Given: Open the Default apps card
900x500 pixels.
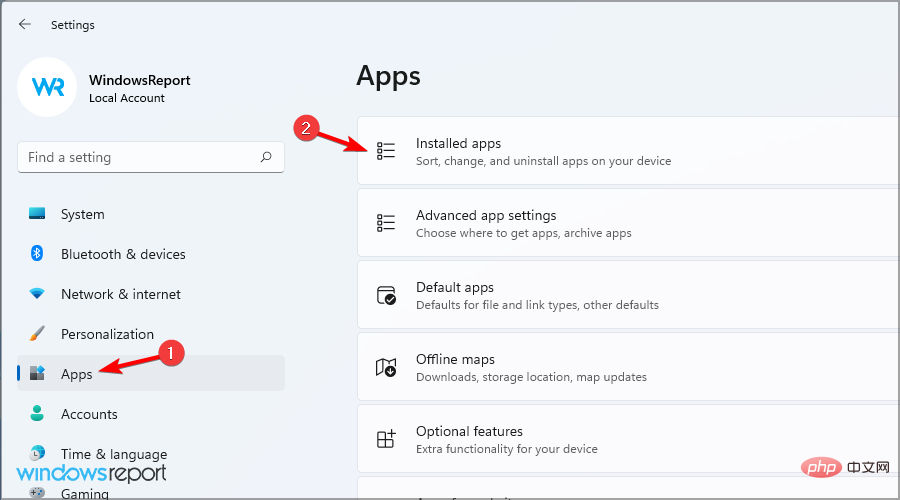Looking at the screenshot, I should [x=629, y=295].
